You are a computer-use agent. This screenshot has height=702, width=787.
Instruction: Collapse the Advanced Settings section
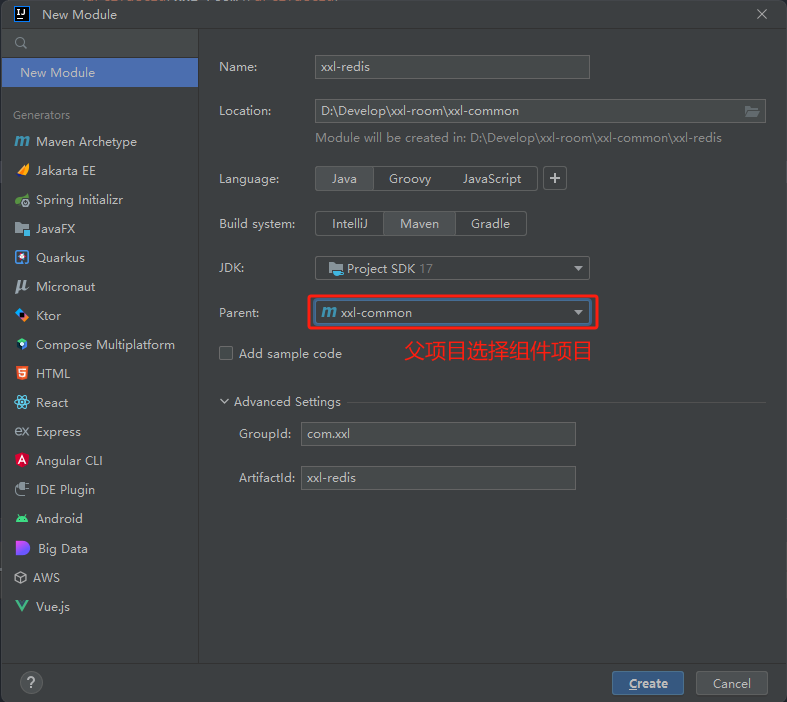tap(224, 401)
